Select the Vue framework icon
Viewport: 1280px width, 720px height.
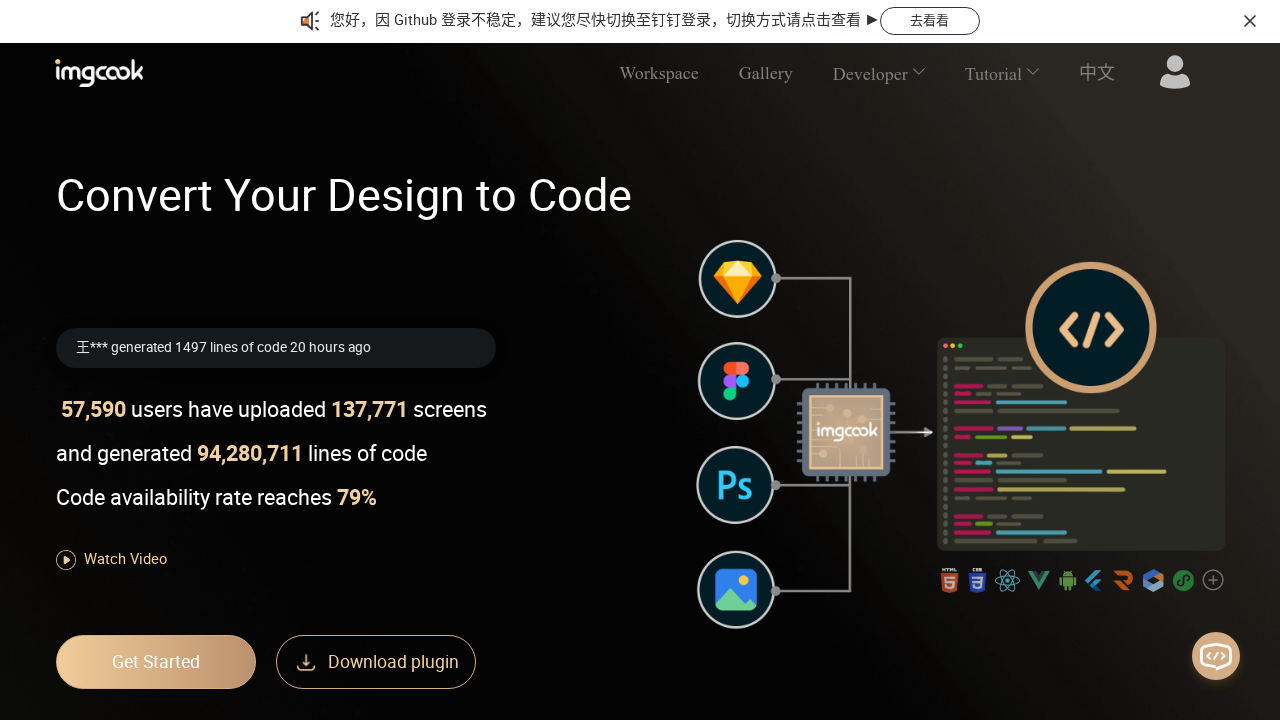(1037, 580)
